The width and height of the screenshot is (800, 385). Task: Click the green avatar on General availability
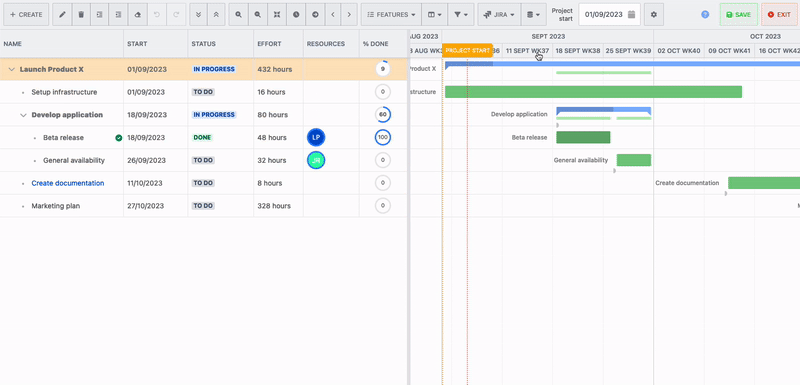point(316,160)
